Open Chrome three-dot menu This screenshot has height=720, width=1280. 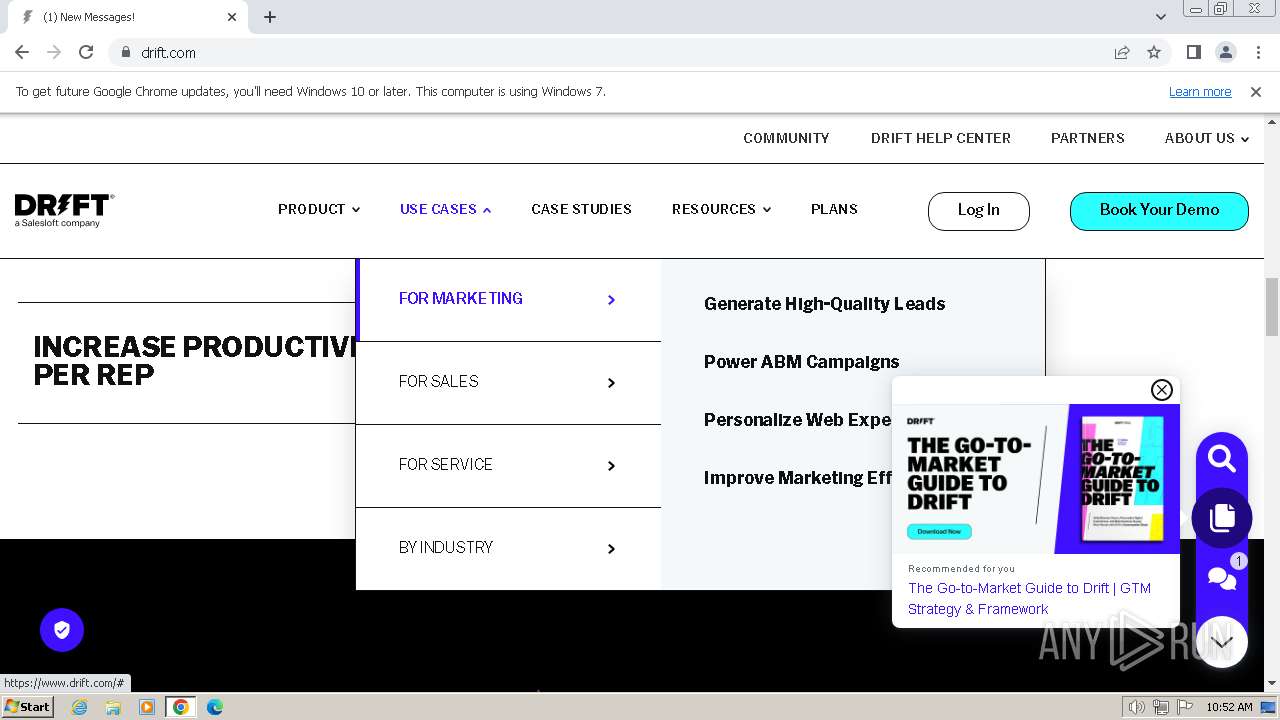1257,52
